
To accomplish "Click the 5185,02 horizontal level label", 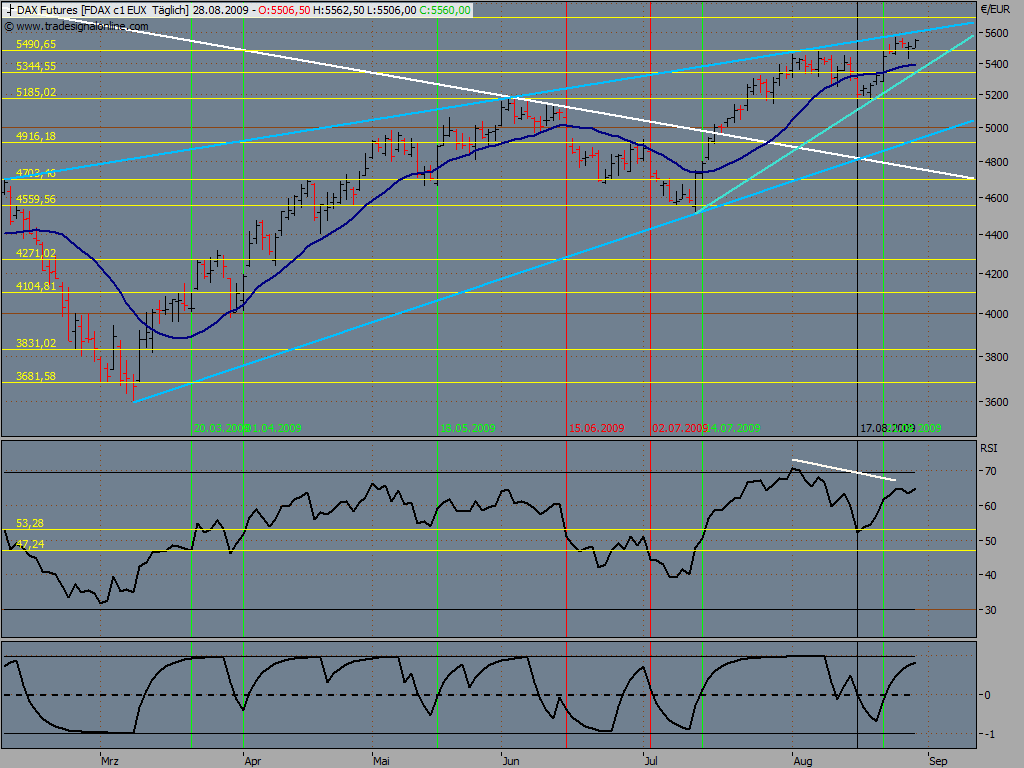I will tap(36, 92).
